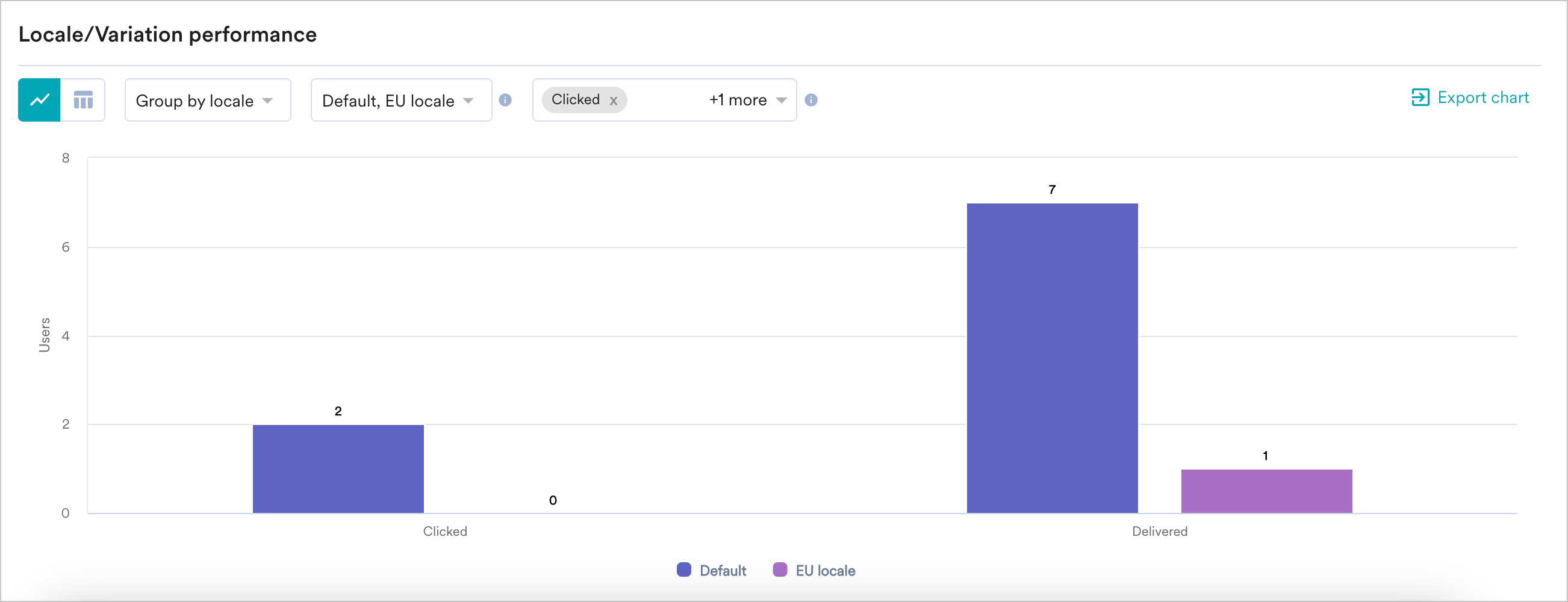Click the Default legend color swatch
Viewport: 1568px width, 602px height.
(684, 569)
